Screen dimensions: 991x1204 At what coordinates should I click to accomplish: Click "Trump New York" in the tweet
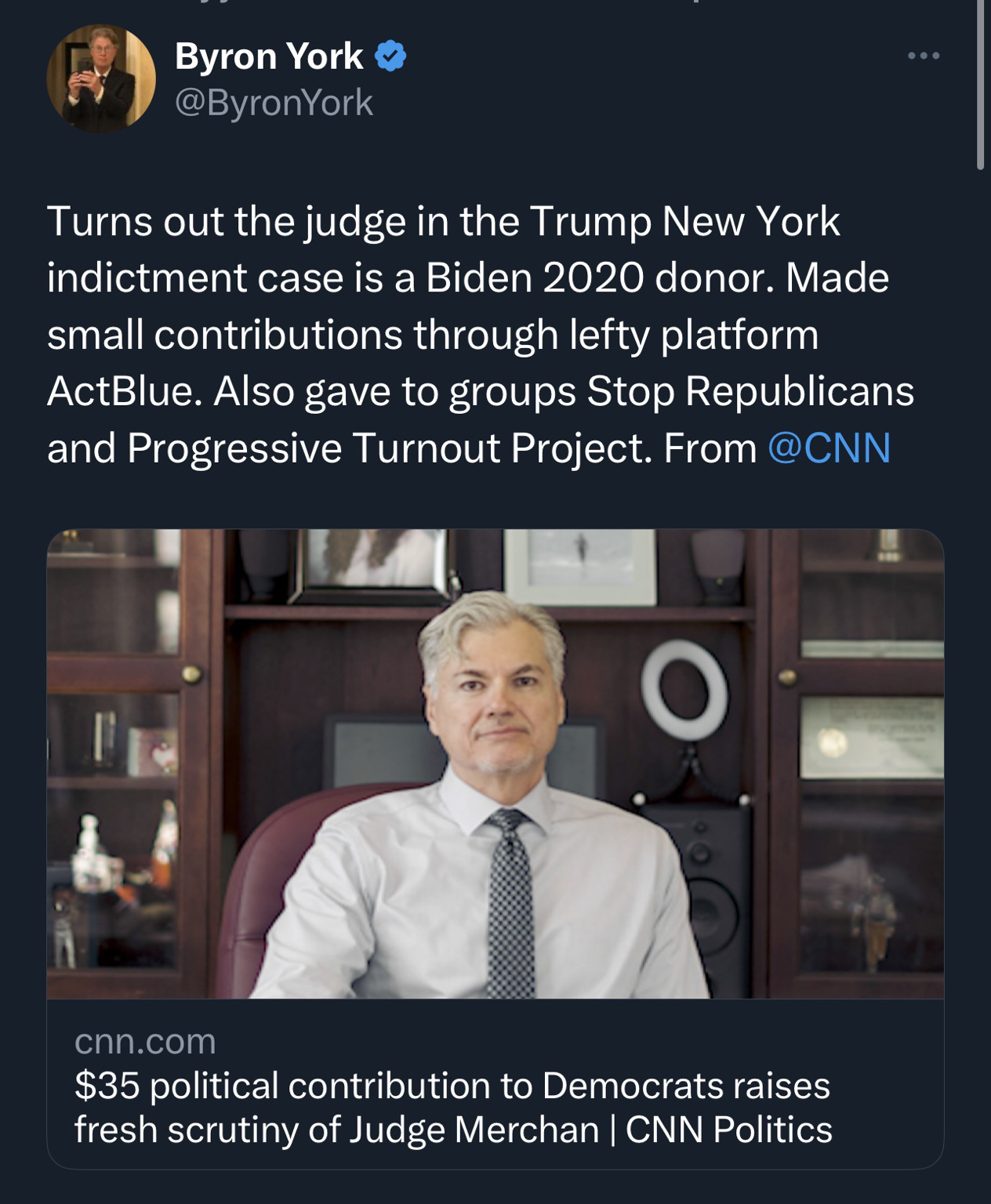pyautogui.click(x=685, y=222)
